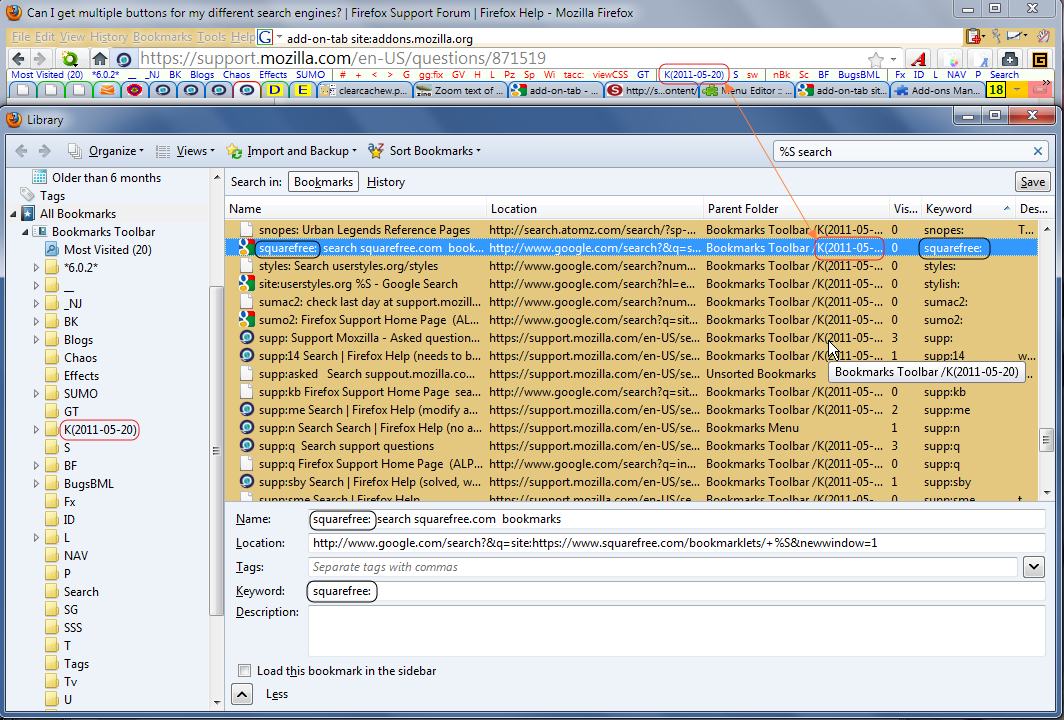
Task: Click the Description text area
Action: [676, 631]
